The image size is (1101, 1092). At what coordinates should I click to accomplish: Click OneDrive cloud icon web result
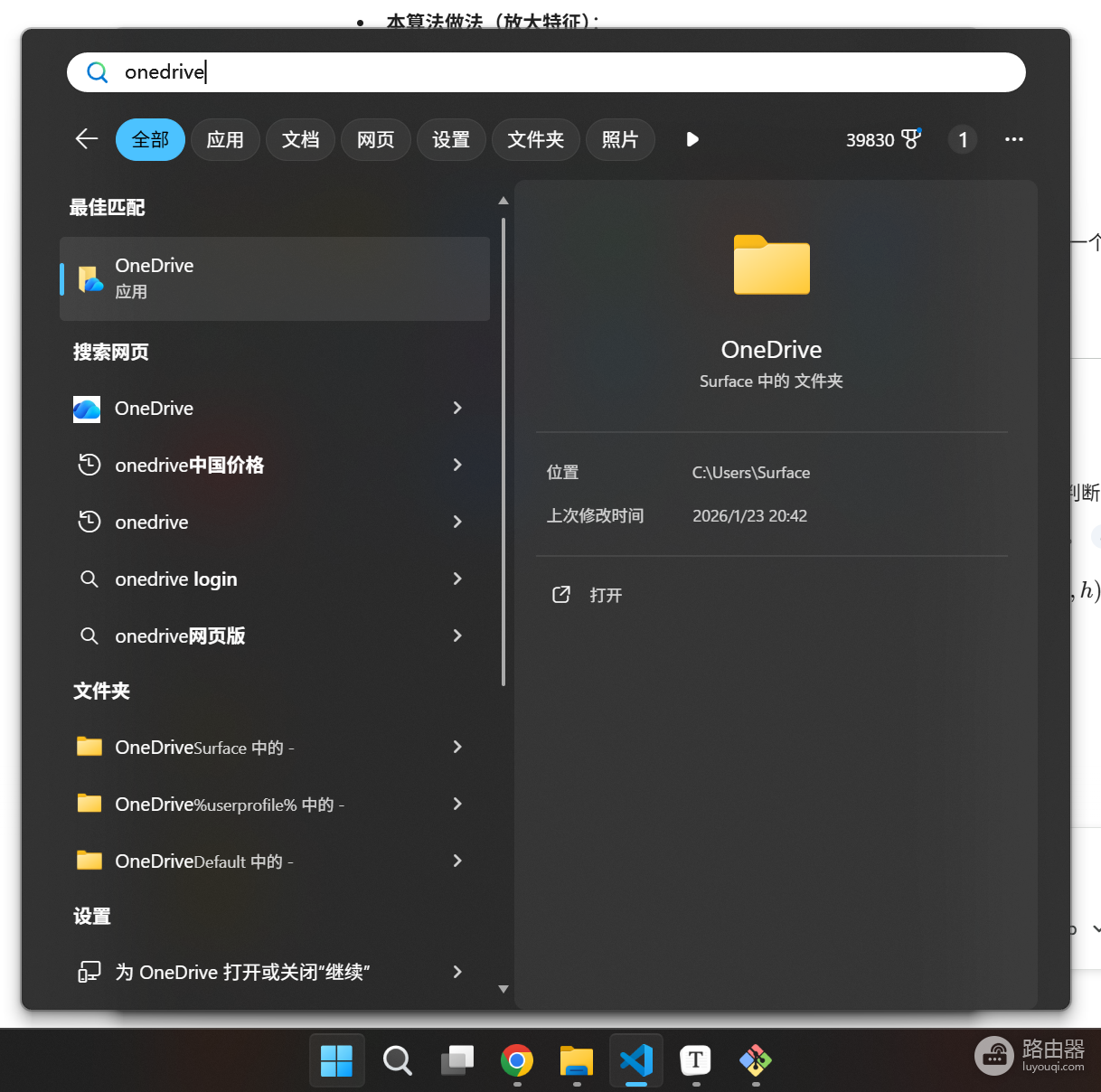pyautogui.click(x=88, y=409)
